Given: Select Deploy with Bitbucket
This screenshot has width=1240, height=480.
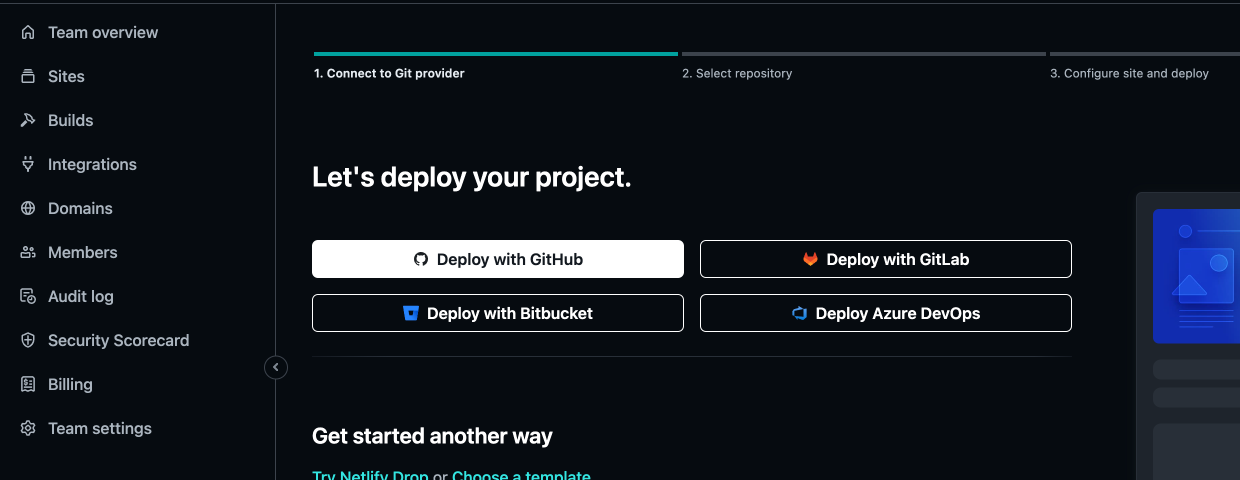Looking at the screenshot, I should (498, 313).
